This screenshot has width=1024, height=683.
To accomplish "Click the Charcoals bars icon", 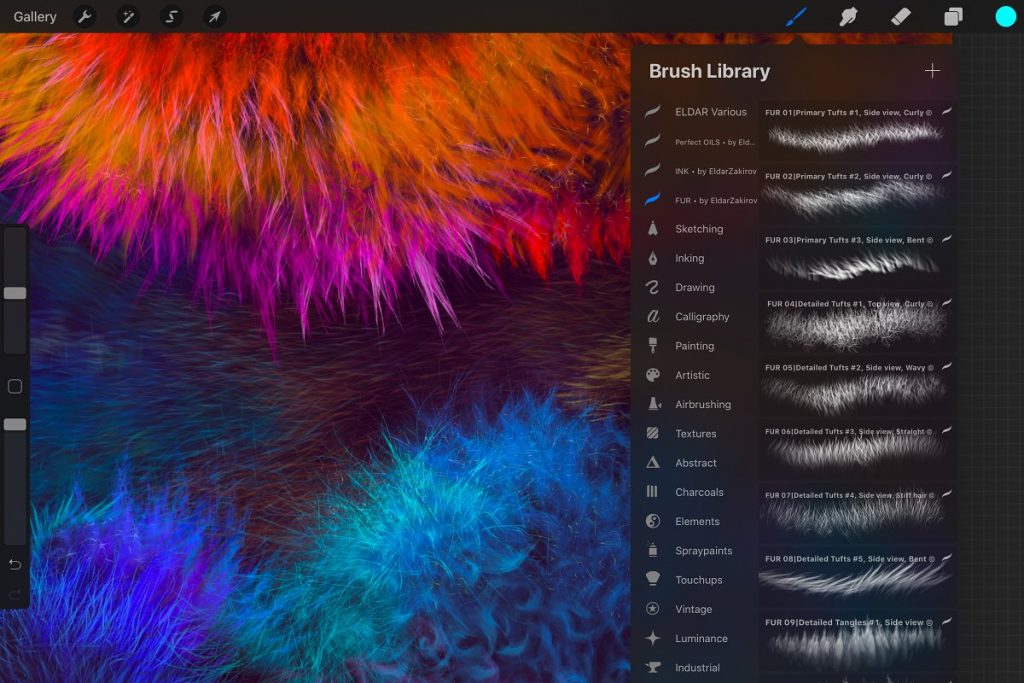I will pyautogui.click(x=652, y=491).
